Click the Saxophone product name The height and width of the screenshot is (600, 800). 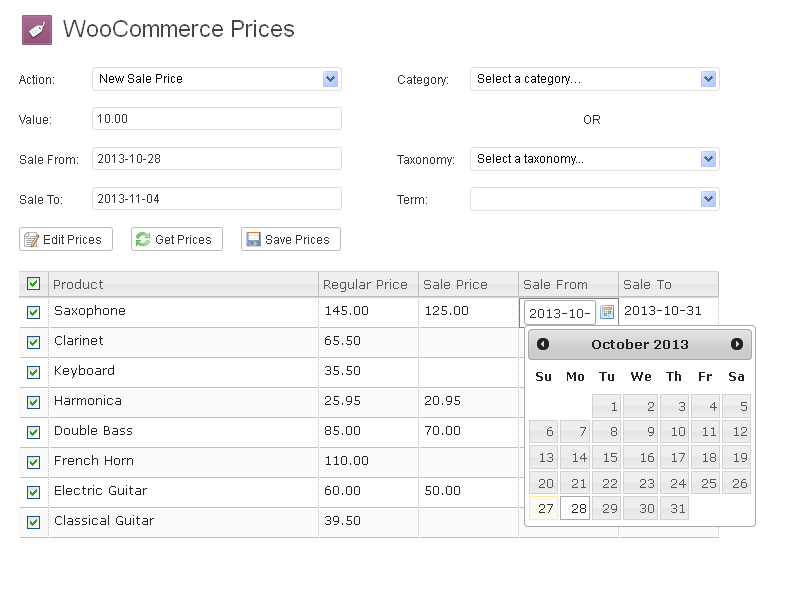click(x=90, y=311)
